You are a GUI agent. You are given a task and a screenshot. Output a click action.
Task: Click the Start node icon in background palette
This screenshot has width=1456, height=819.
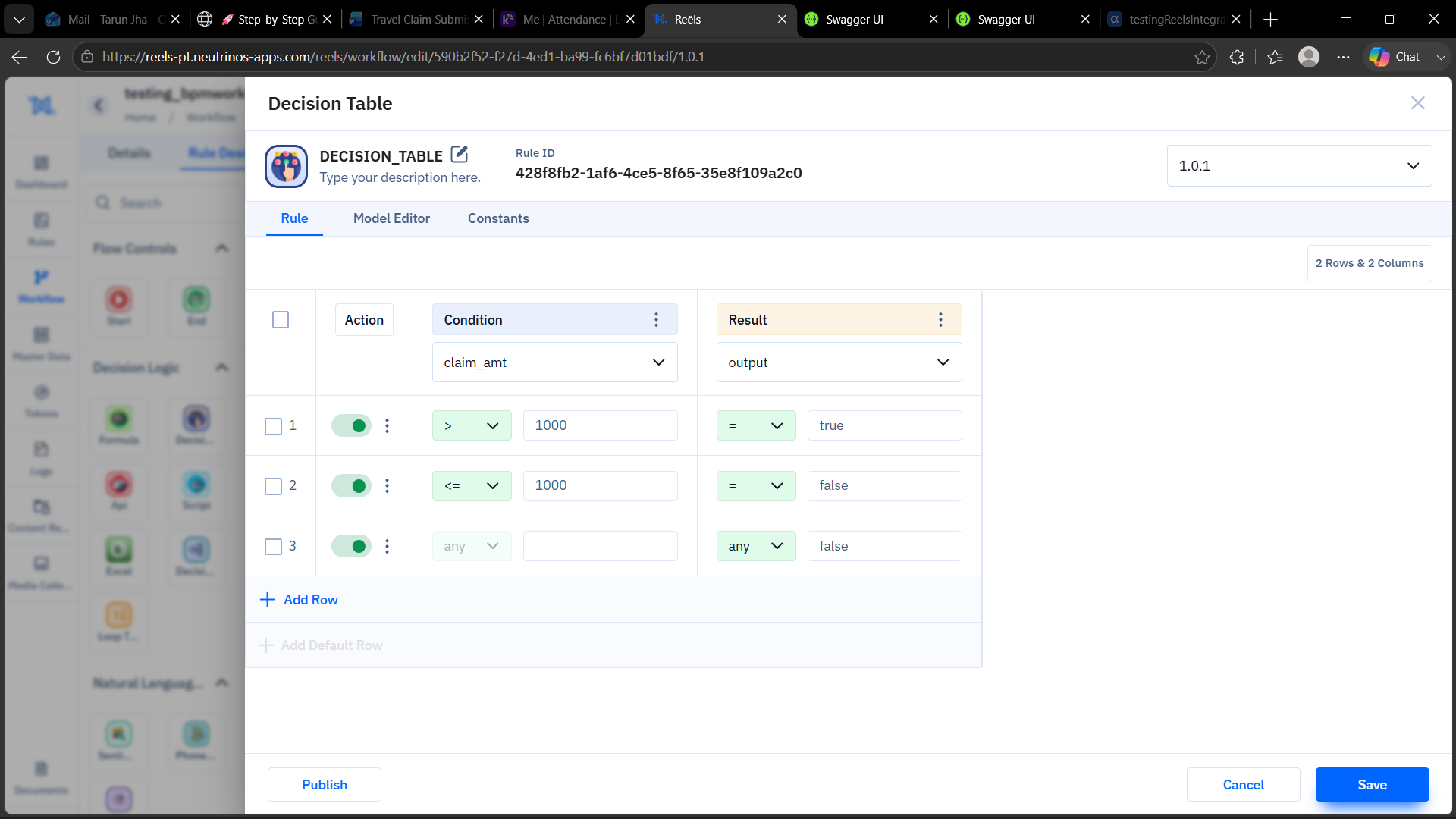click(x=119, y=300)
